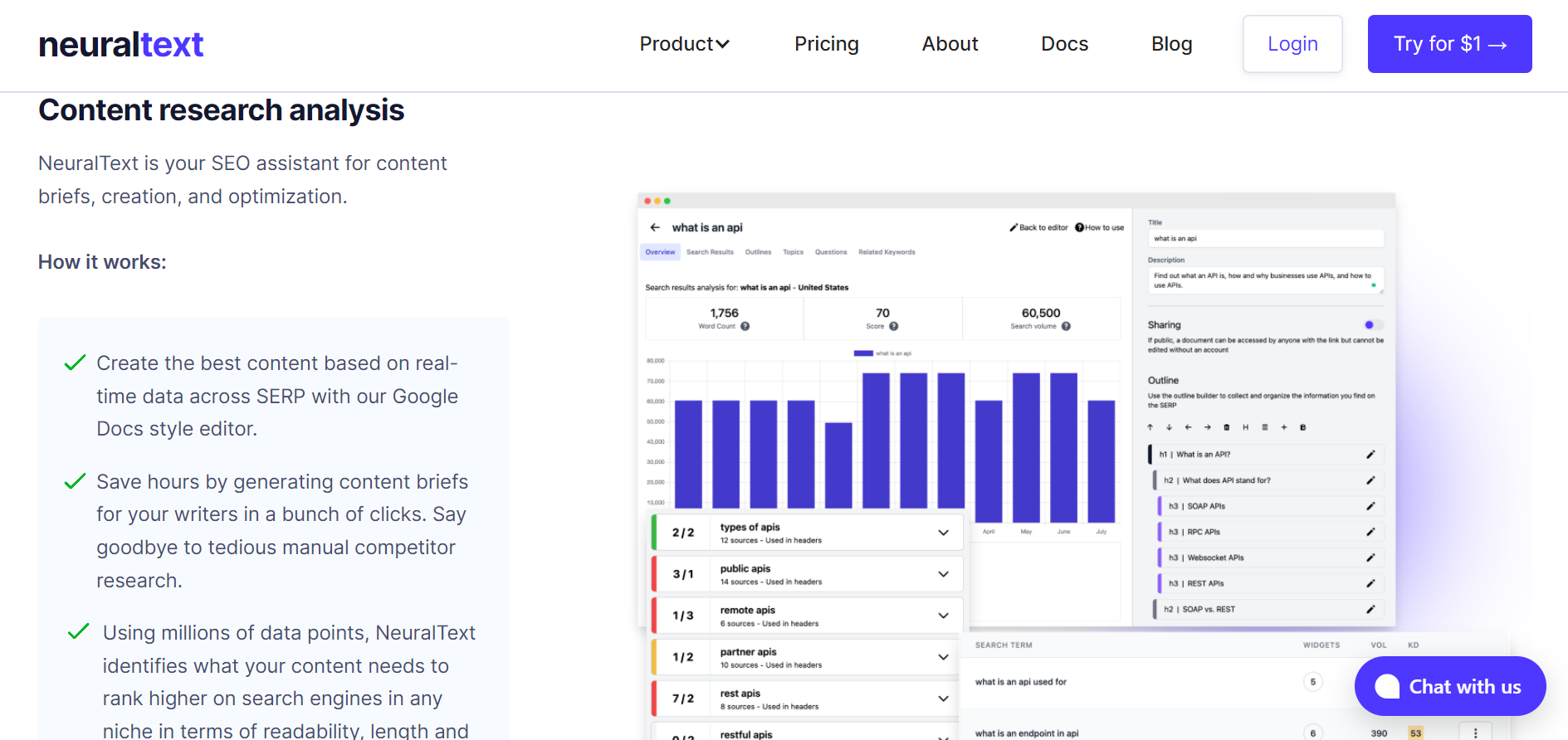Click pencil icon on RPC APIs row
1568x740 pixels.
[1370, 532]
